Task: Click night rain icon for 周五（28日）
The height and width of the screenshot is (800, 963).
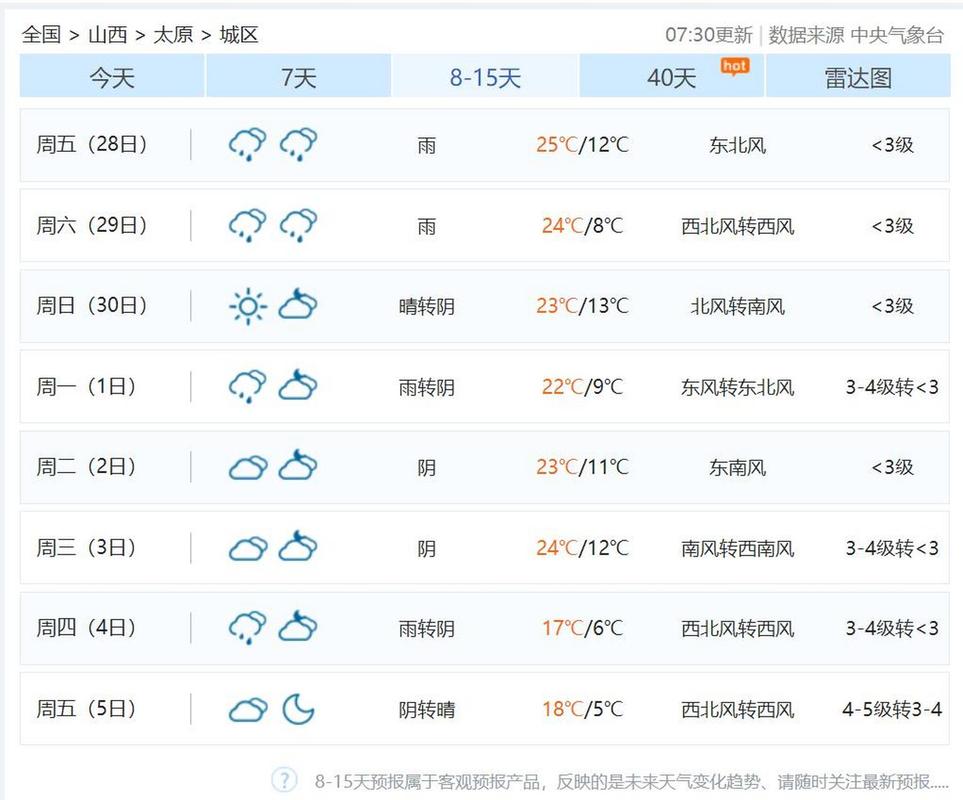Action: click(298, 144)
